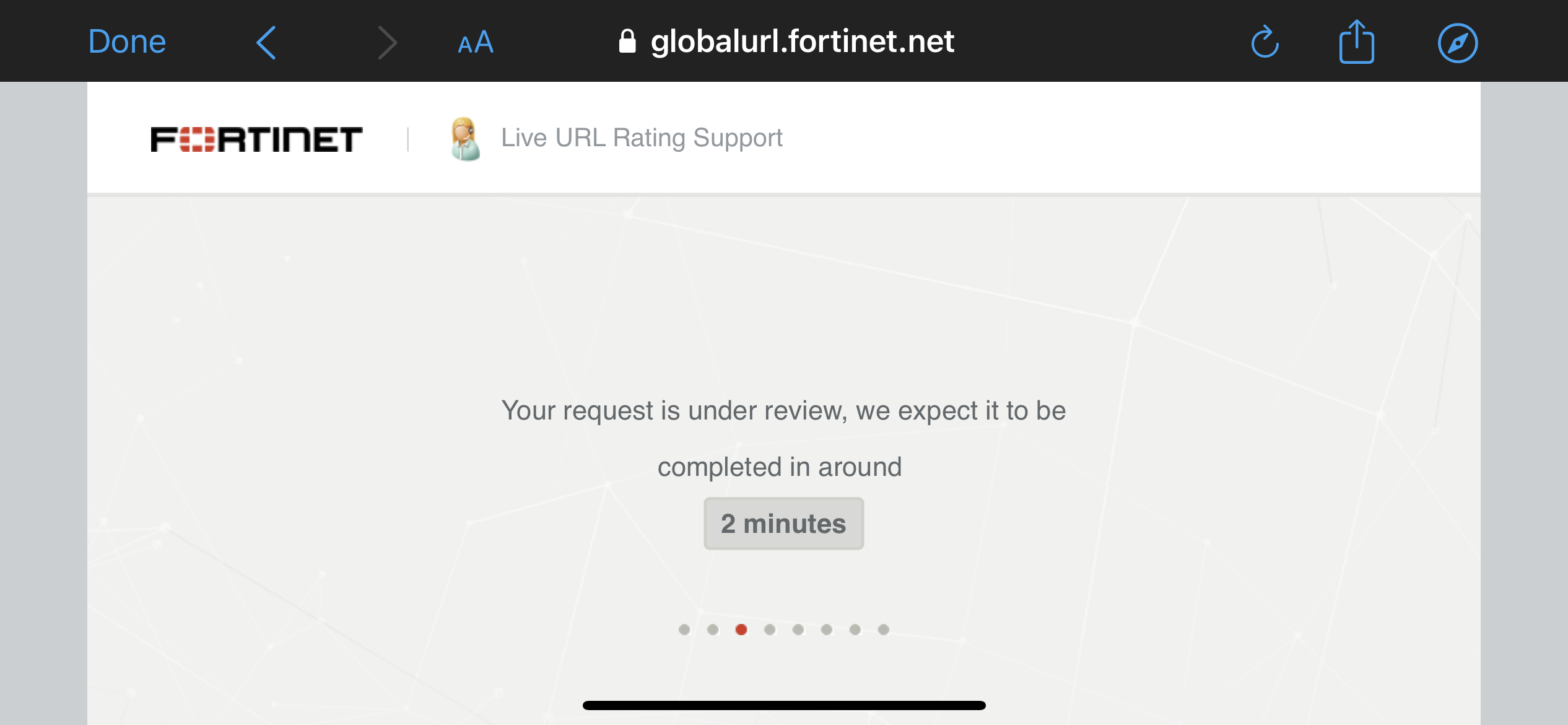The image size is (1568, 725).
Task: Click the Live URL Rating Support title
Action: point(642,138)
